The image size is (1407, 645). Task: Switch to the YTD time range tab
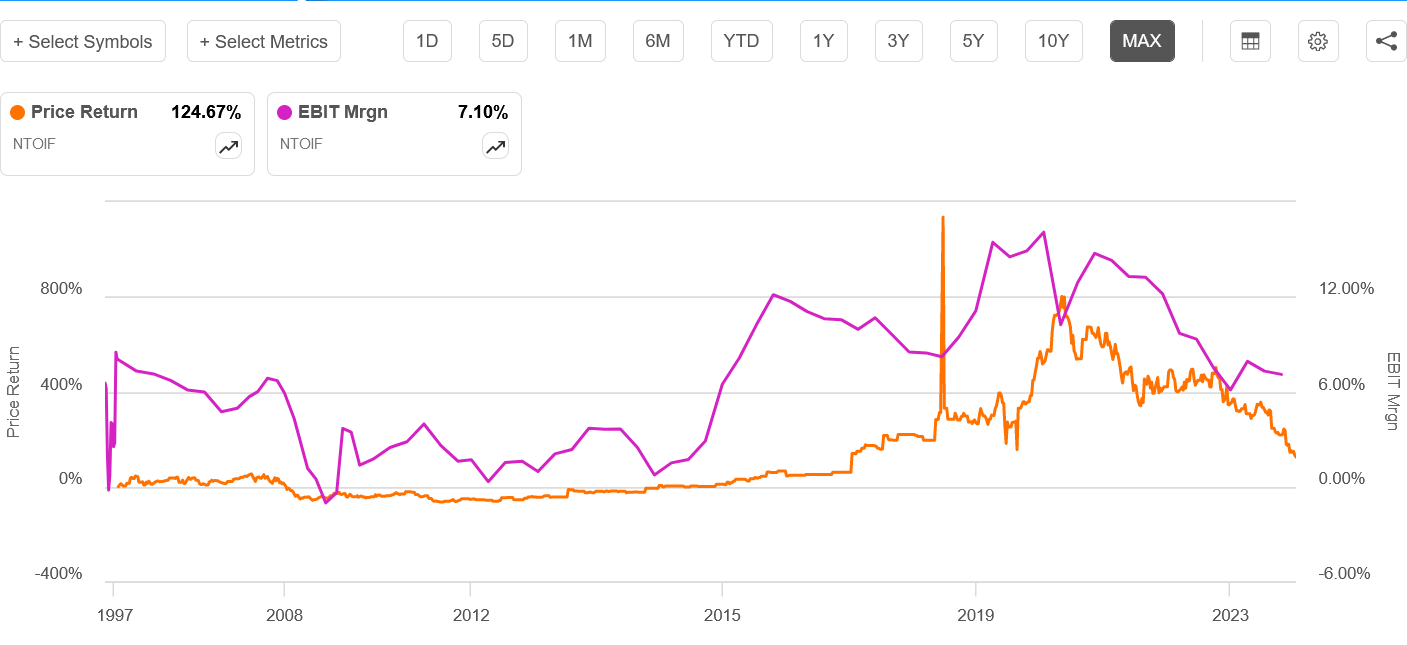click(x=741, y=41)
